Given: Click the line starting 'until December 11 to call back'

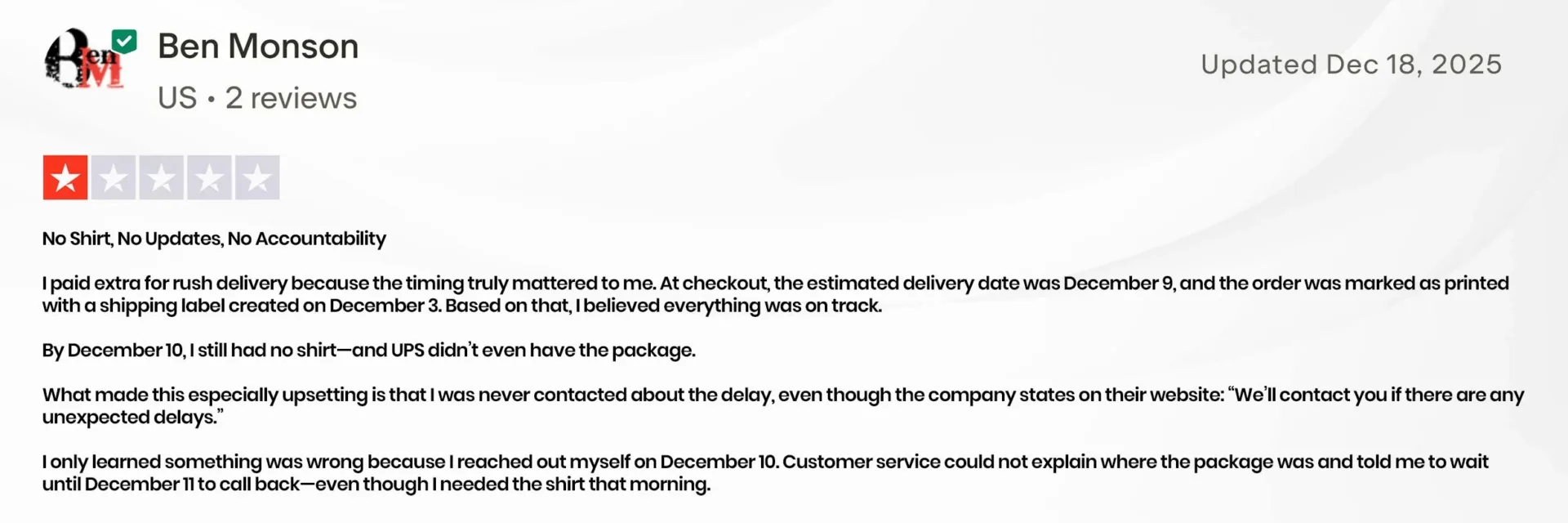Looking at the screenshot, I should (x=376, y=485).
